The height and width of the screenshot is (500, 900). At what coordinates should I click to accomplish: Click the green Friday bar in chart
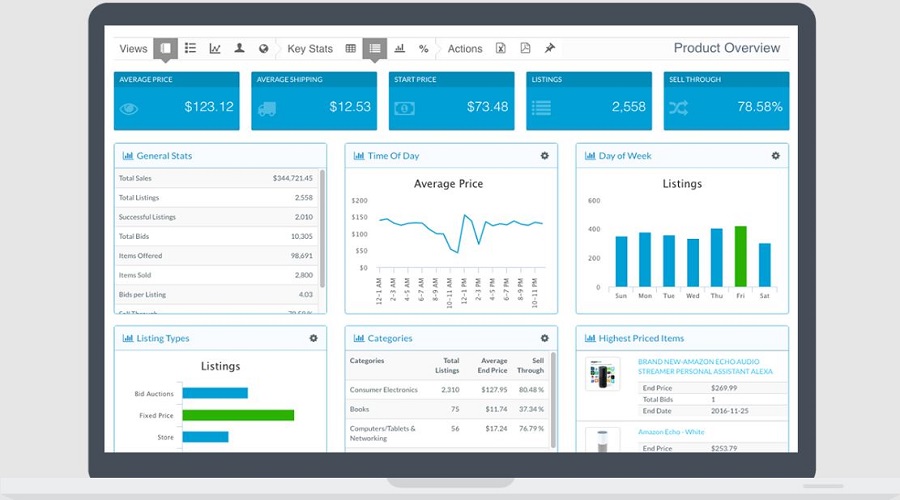click(x=740, y=256)
